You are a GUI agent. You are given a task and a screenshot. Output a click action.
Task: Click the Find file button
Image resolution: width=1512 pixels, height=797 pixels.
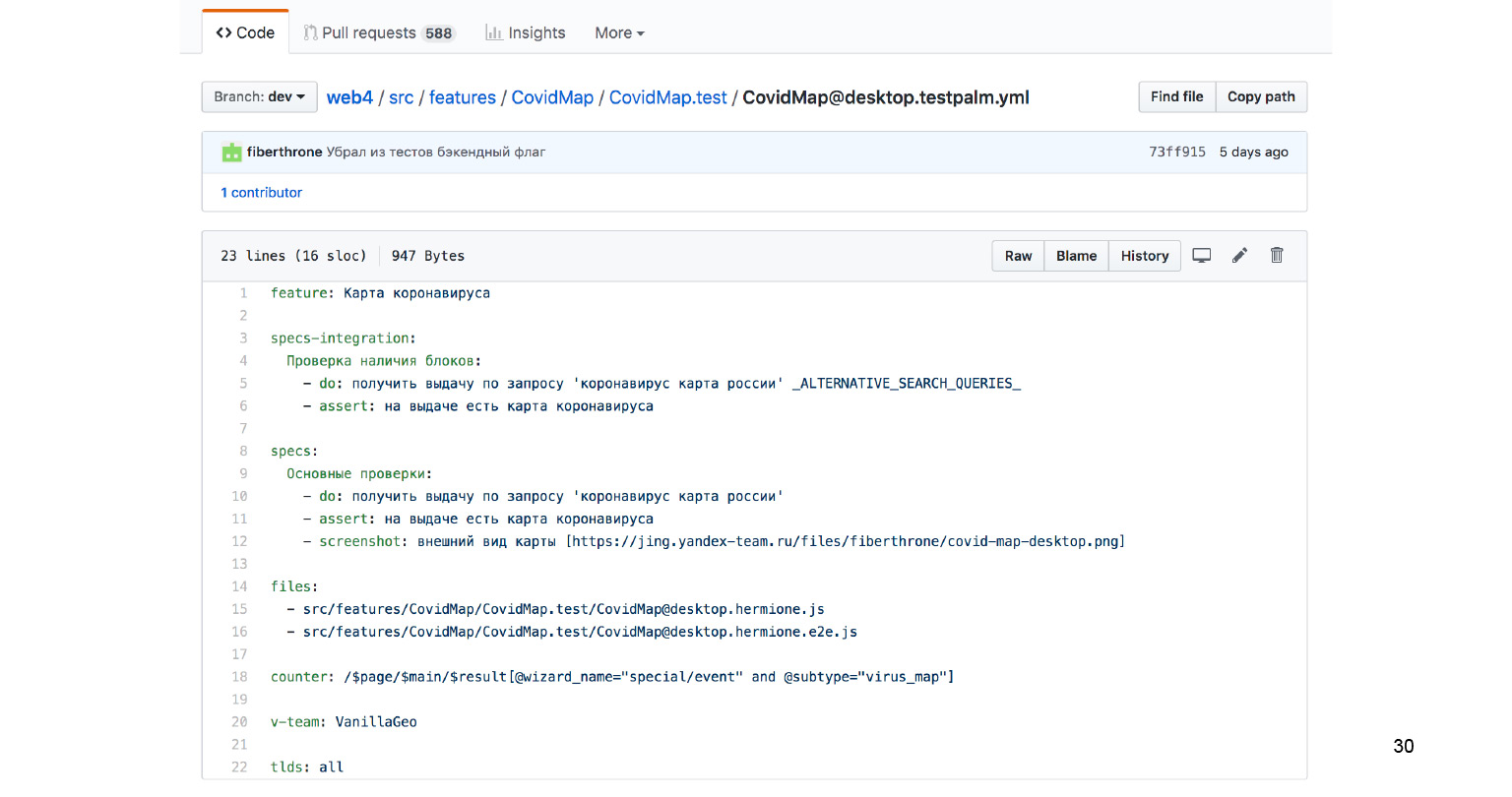[x=1176, y=96]
